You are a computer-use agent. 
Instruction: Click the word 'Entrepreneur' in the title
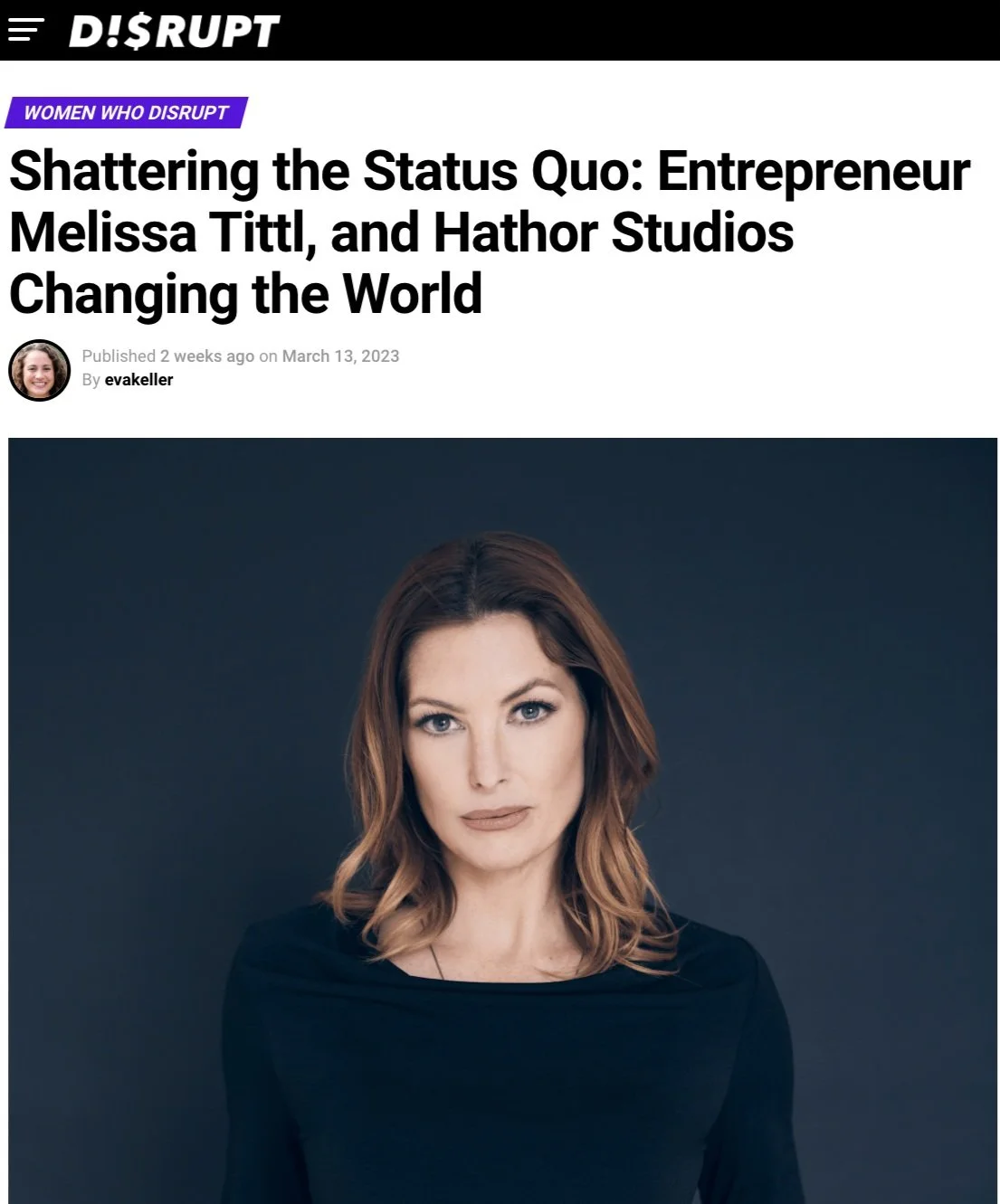[814, 171]
